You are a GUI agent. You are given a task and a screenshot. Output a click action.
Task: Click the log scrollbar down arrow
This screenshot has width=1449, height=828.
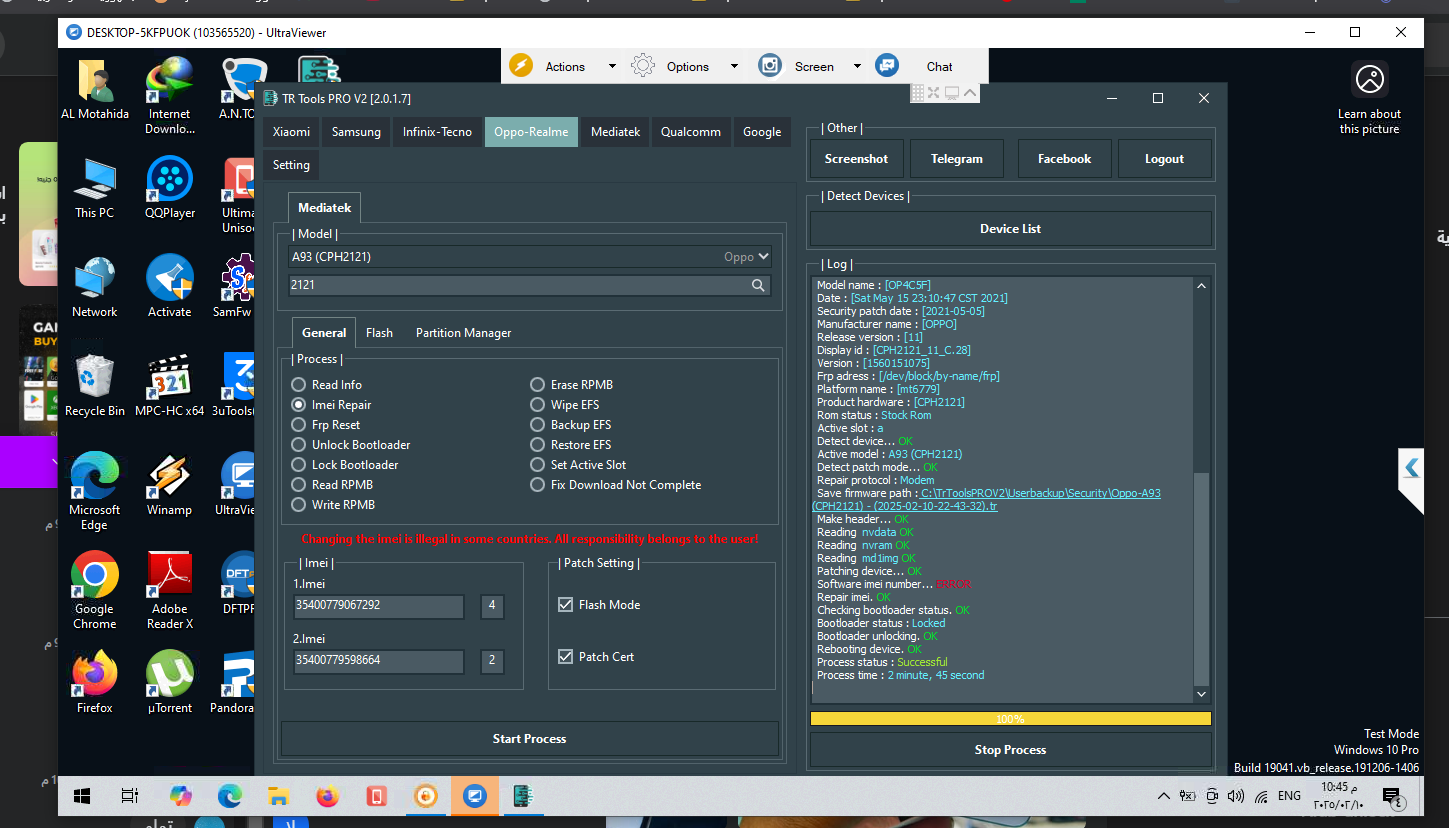point(1201,694)
